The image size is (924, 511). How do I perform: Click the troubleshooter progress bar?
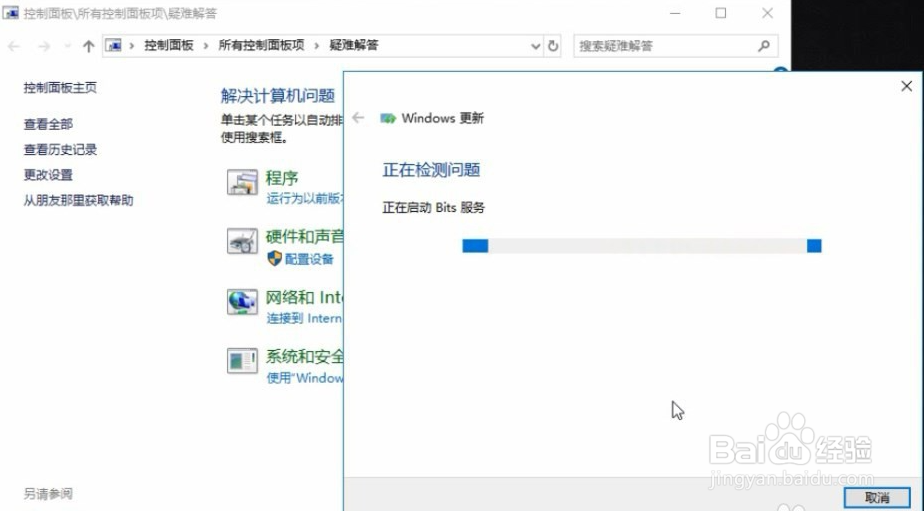pyautogui.click(x=642, y=246)
